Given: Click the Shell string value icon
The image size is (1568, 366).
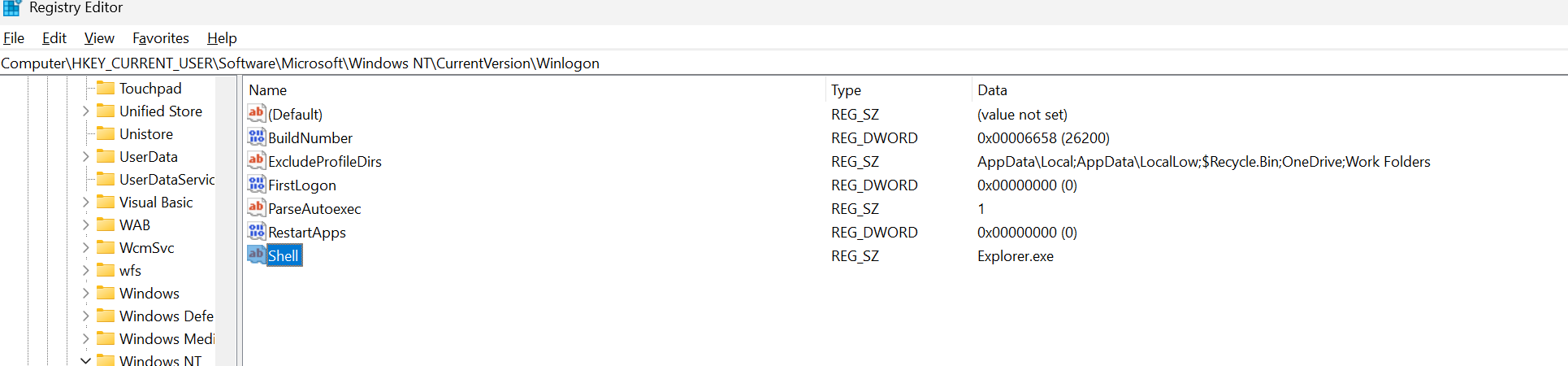Looking at the screenshot, I should pyautogui.click(x=256, y=255).
